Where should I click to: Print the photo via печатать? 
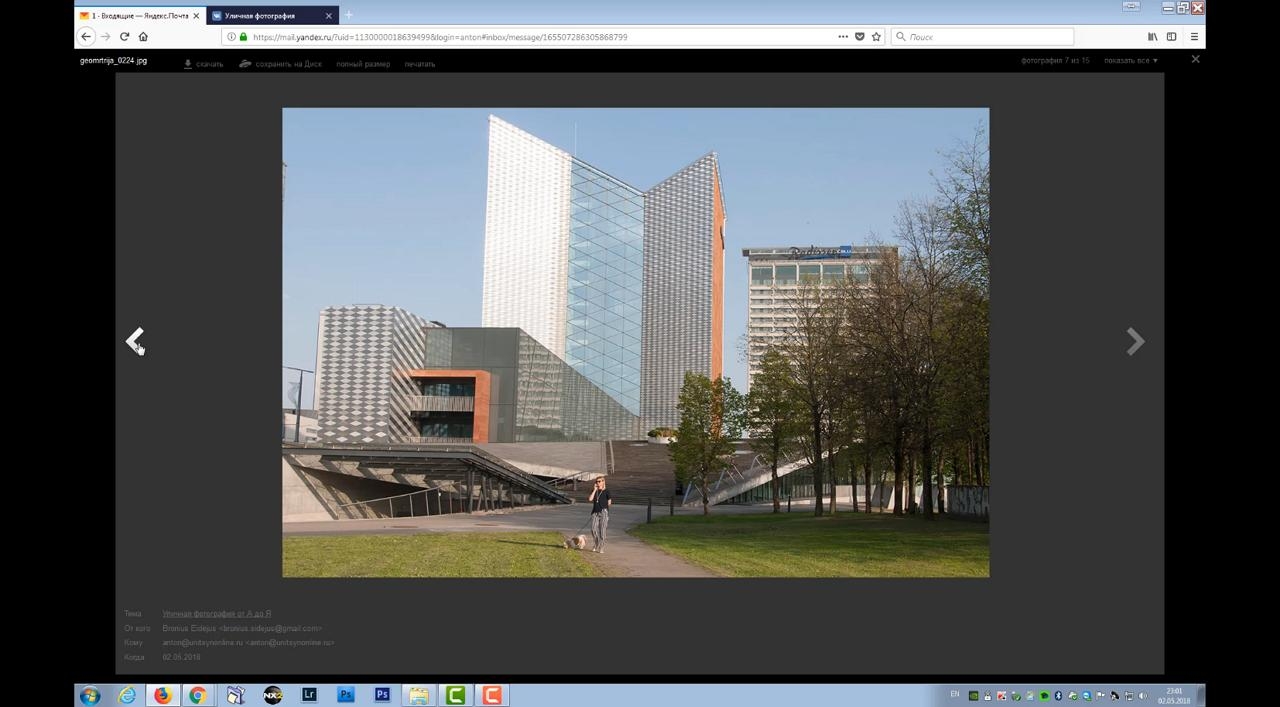[x=420, y=64]
